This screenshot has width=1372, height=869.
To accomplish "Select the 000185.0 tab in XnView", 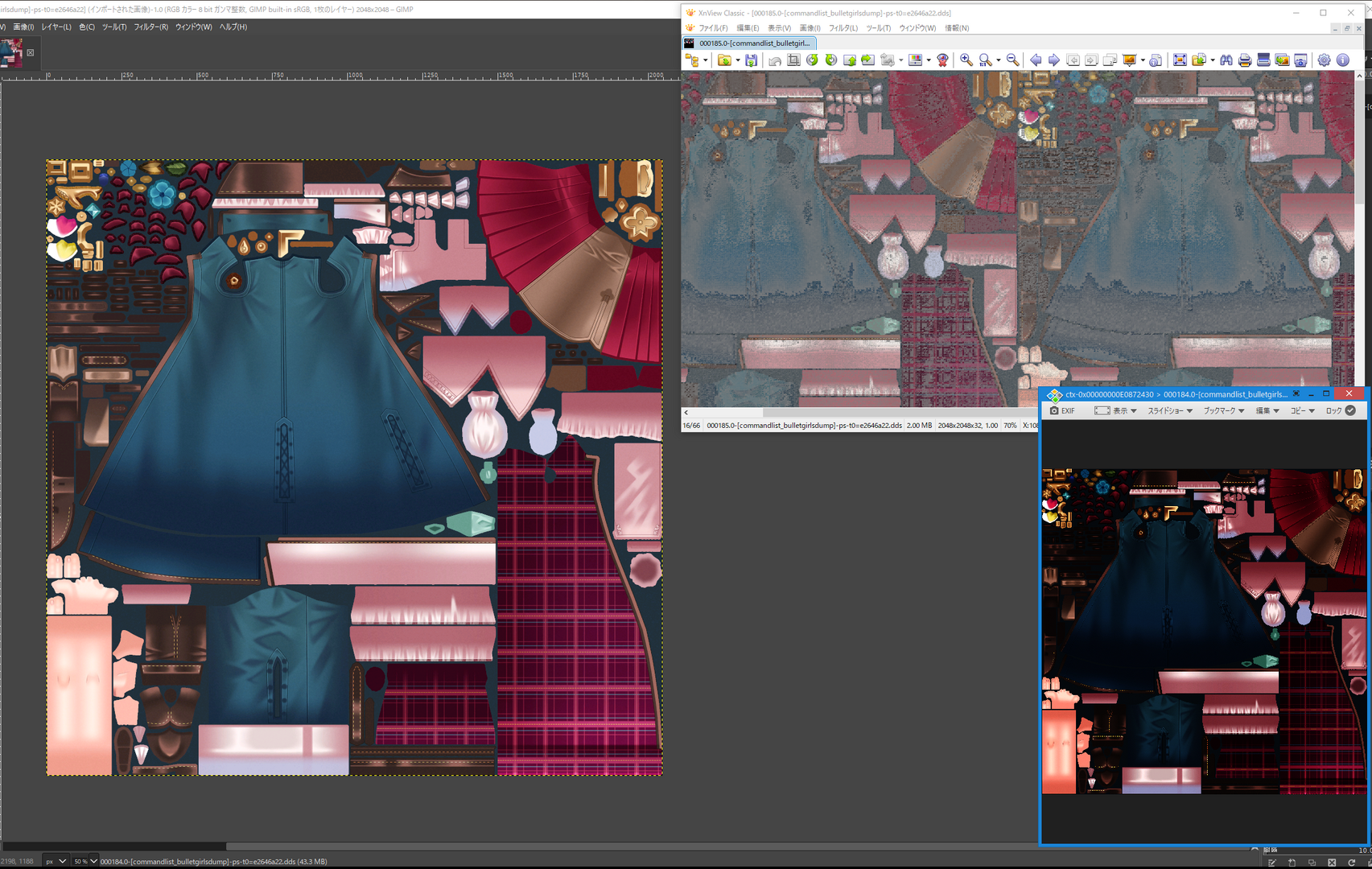I will pyautogui.click(x=749, y=43).
